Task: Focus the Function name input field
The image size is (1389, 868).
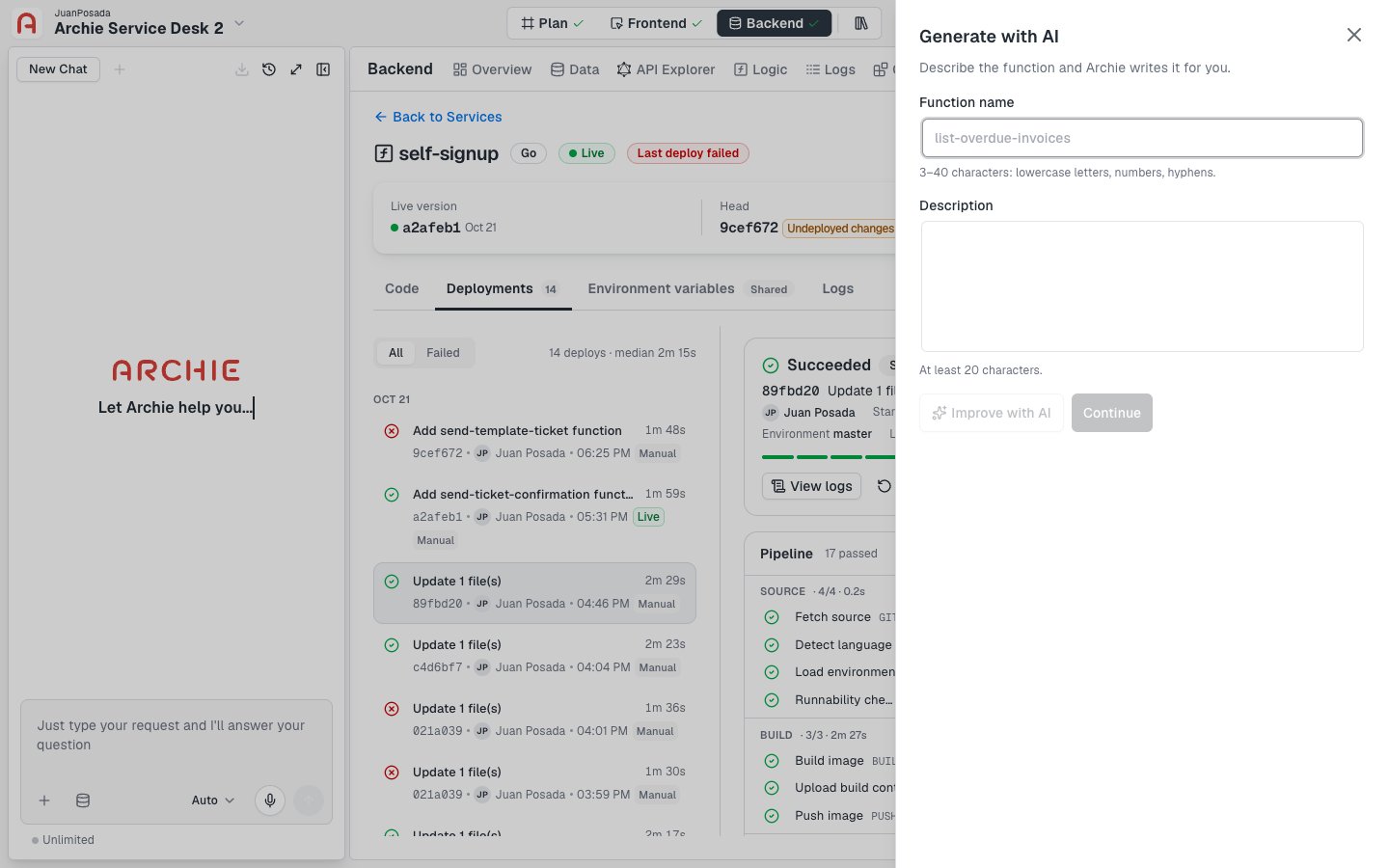Action: tap(1142, 138)
